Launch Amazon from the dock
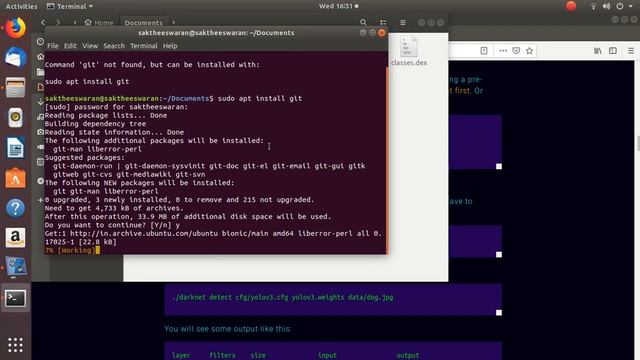This screenshot has width=640, height=360. 15,238
